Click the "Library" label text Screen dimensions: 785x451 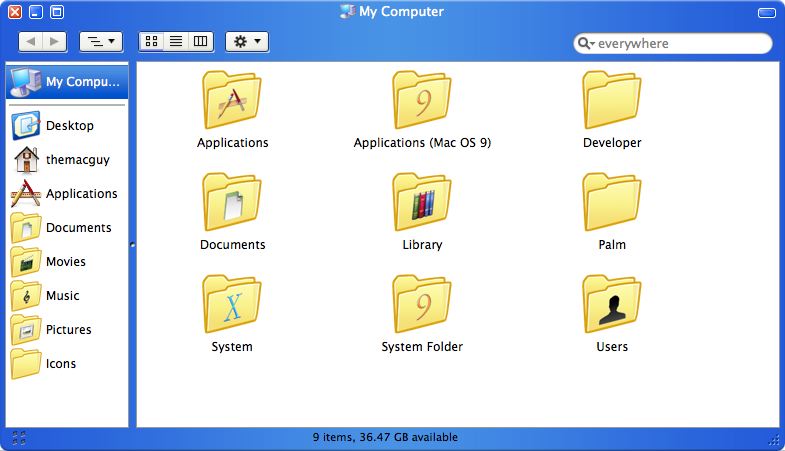[x=422, y=245]
